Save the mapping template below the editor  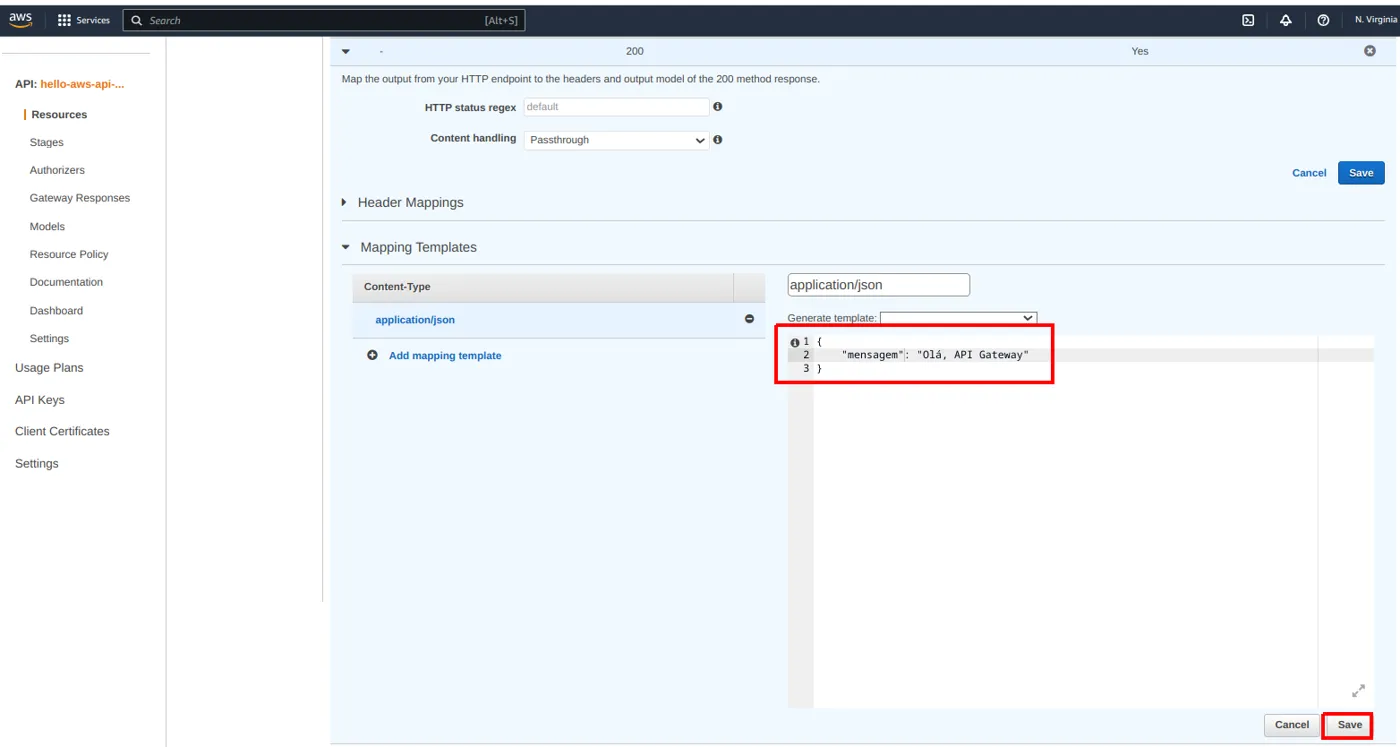1349,725
